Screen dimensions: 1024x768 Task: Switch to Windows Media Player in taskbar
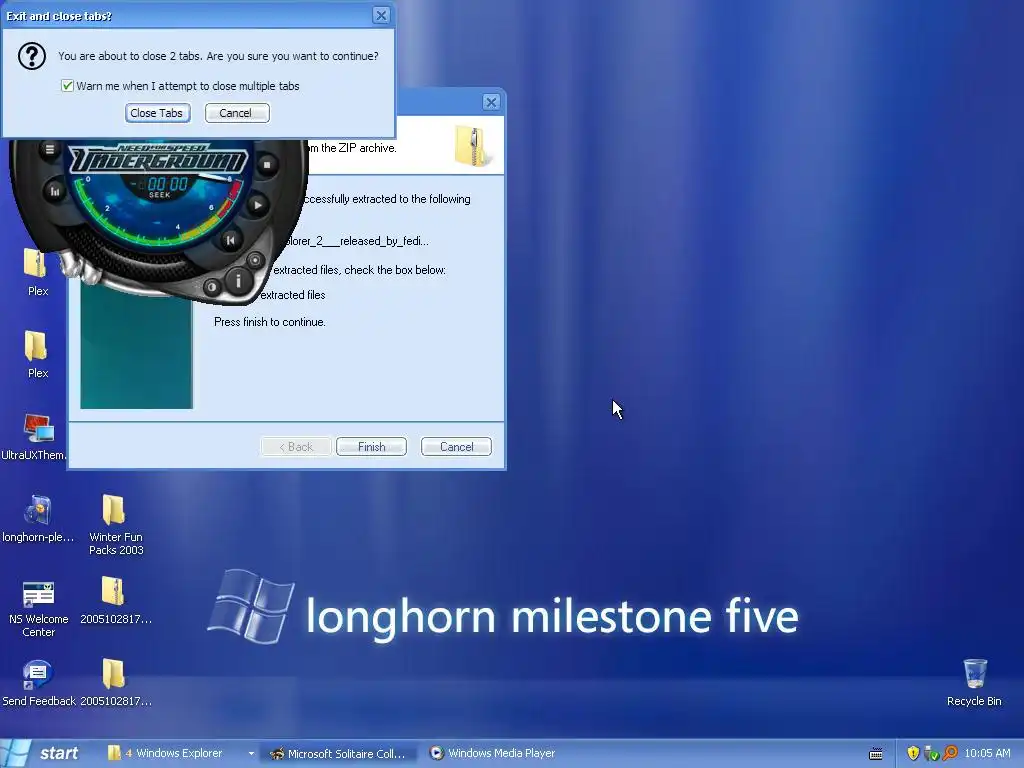click(x=493, y=753)
